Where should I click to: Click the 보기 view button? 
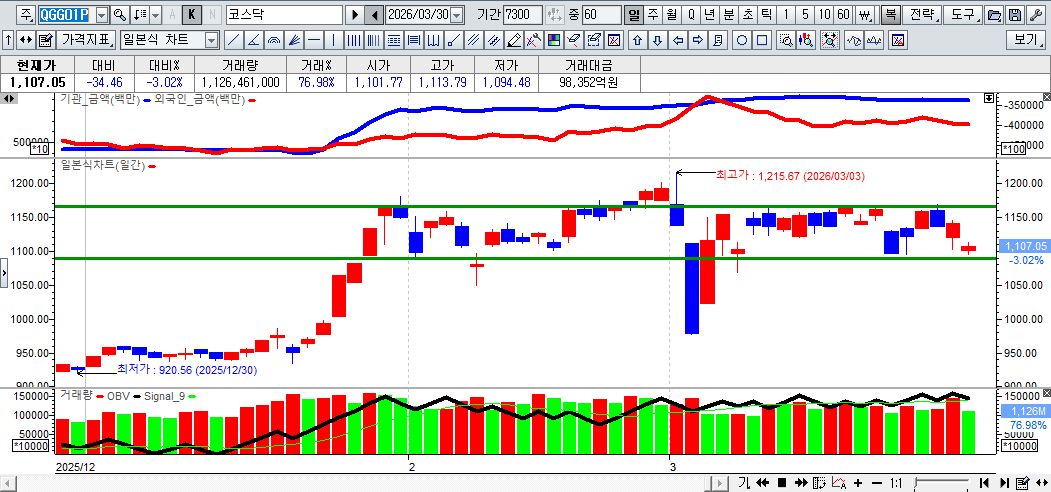[x=1026, y=41]
